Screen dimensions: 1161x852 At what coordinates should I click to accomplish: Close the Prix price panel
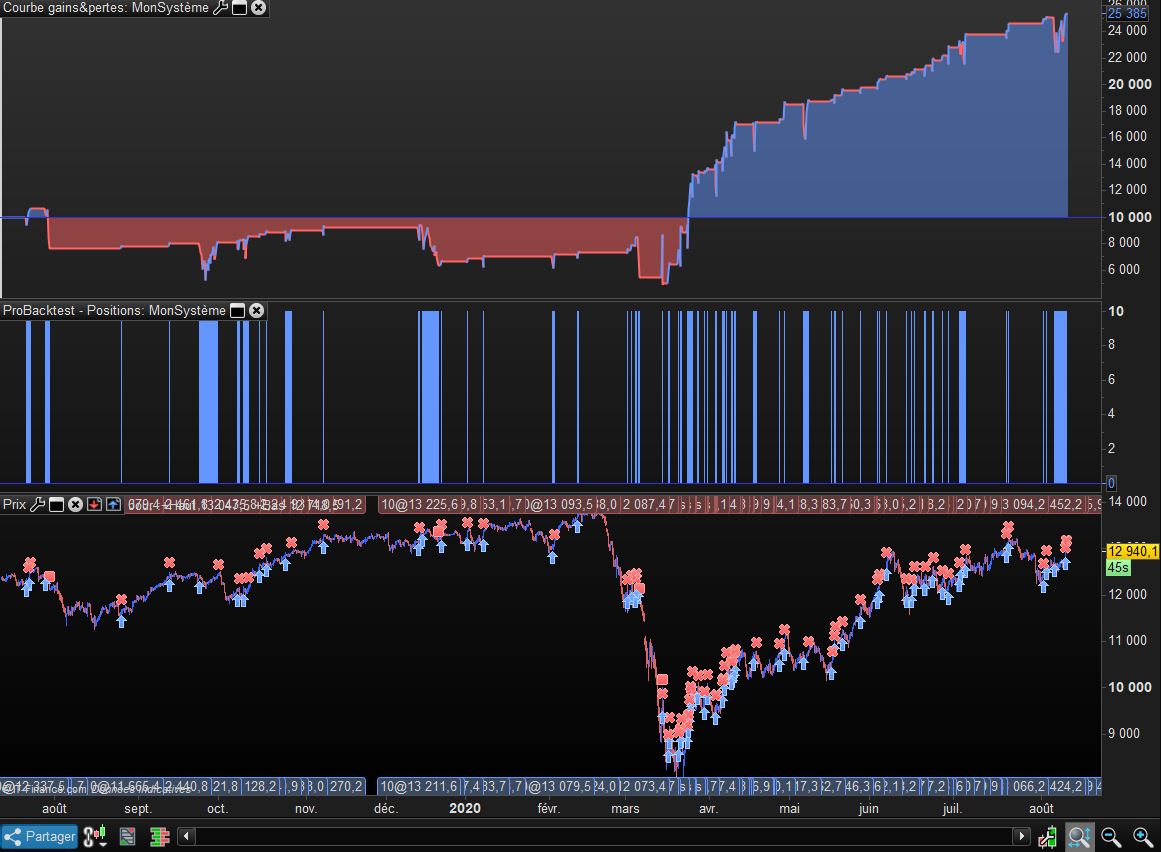click(x=76, y=505)
